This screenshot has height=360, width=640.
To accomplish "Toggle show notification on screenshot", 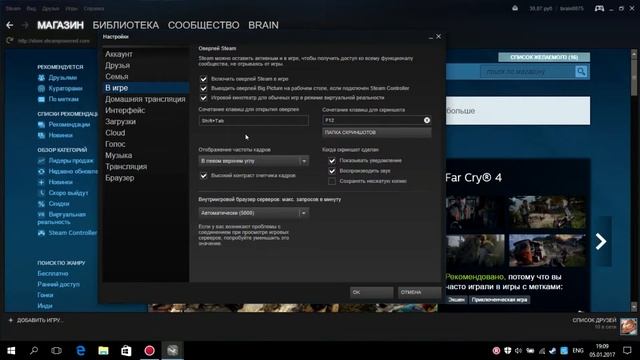I will 332,161.
